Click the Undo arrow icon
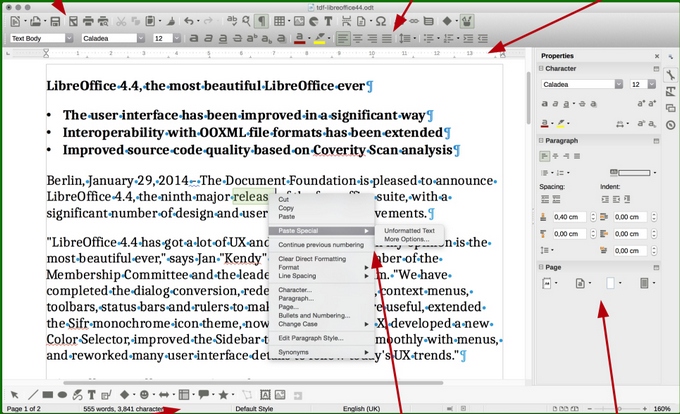The image size is (680, 414). [x=189, y=21]
